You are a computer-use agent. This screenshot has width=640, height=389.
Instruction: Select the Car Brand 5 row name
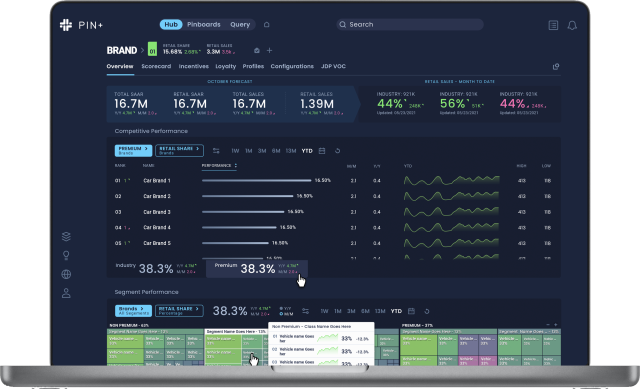coord(157,243)
